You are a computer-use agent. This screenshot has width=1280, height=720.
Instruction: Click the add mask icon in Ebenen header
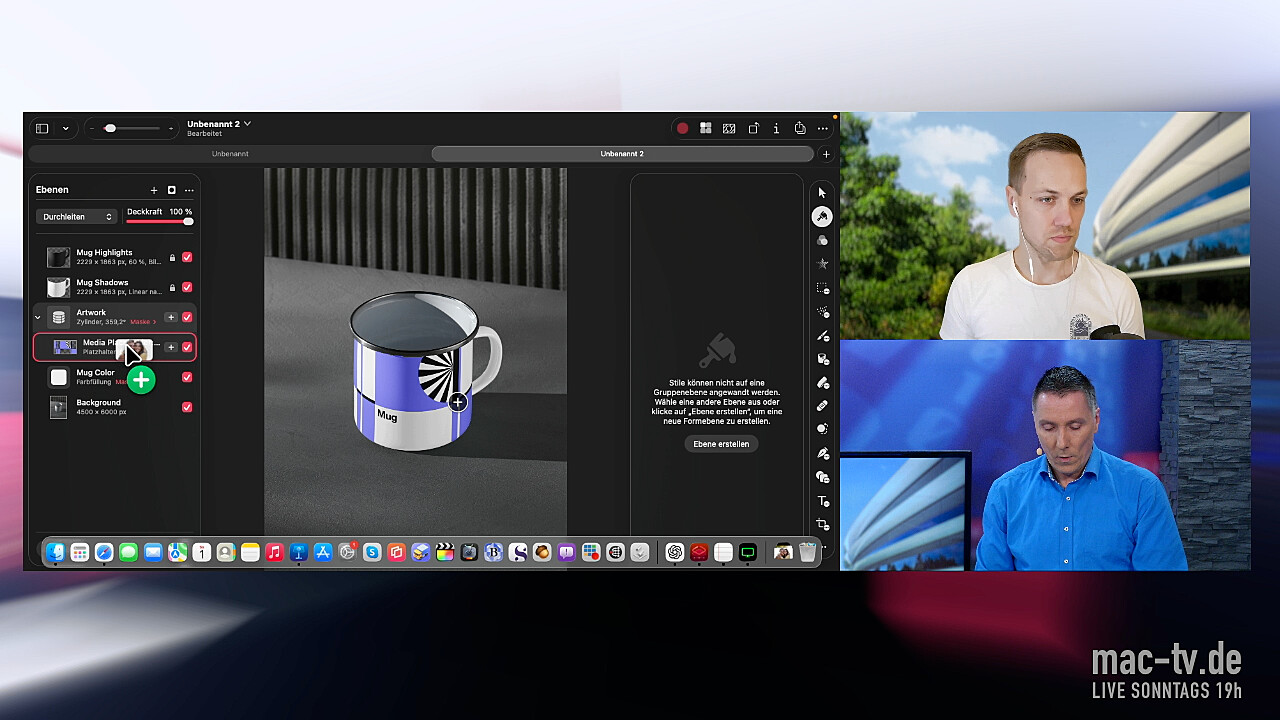tap(171, 190)
